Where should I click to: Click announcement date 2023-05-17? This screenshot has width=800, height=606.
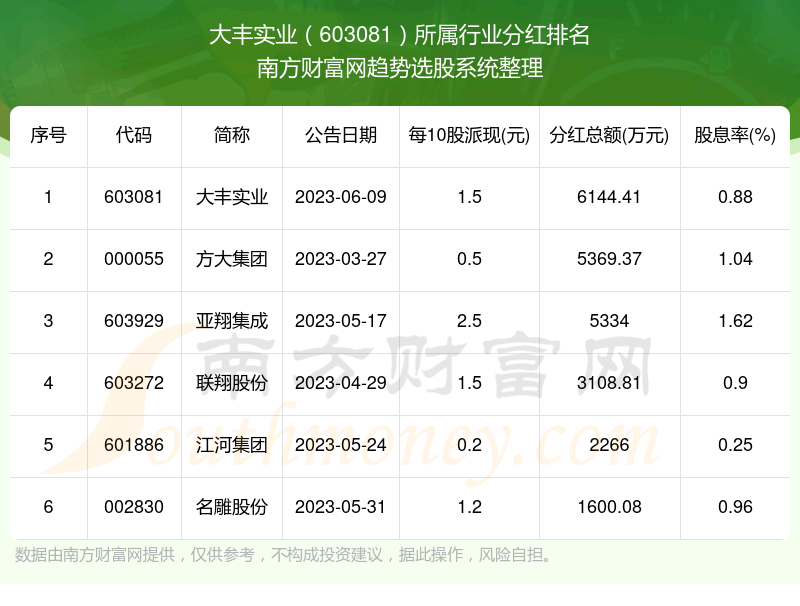coord(341,321)
